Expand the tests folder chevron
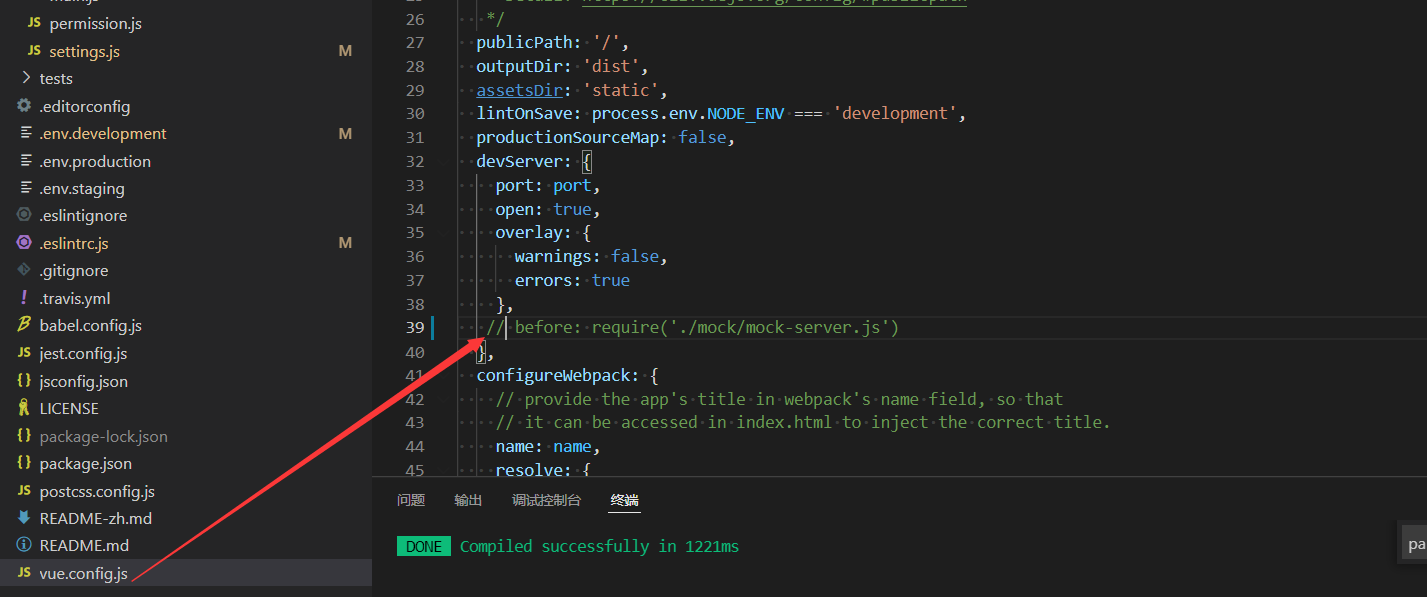 coord(25,78)
